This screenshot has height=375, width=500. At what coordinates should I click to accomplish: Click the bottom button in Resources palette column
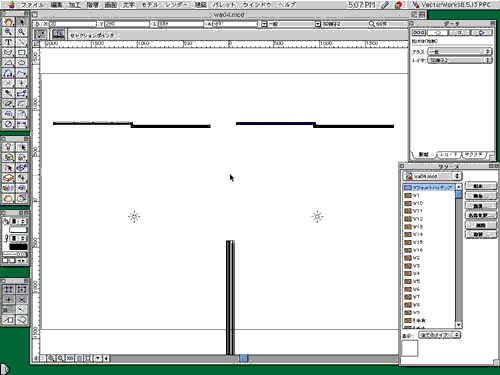[480, 235]
